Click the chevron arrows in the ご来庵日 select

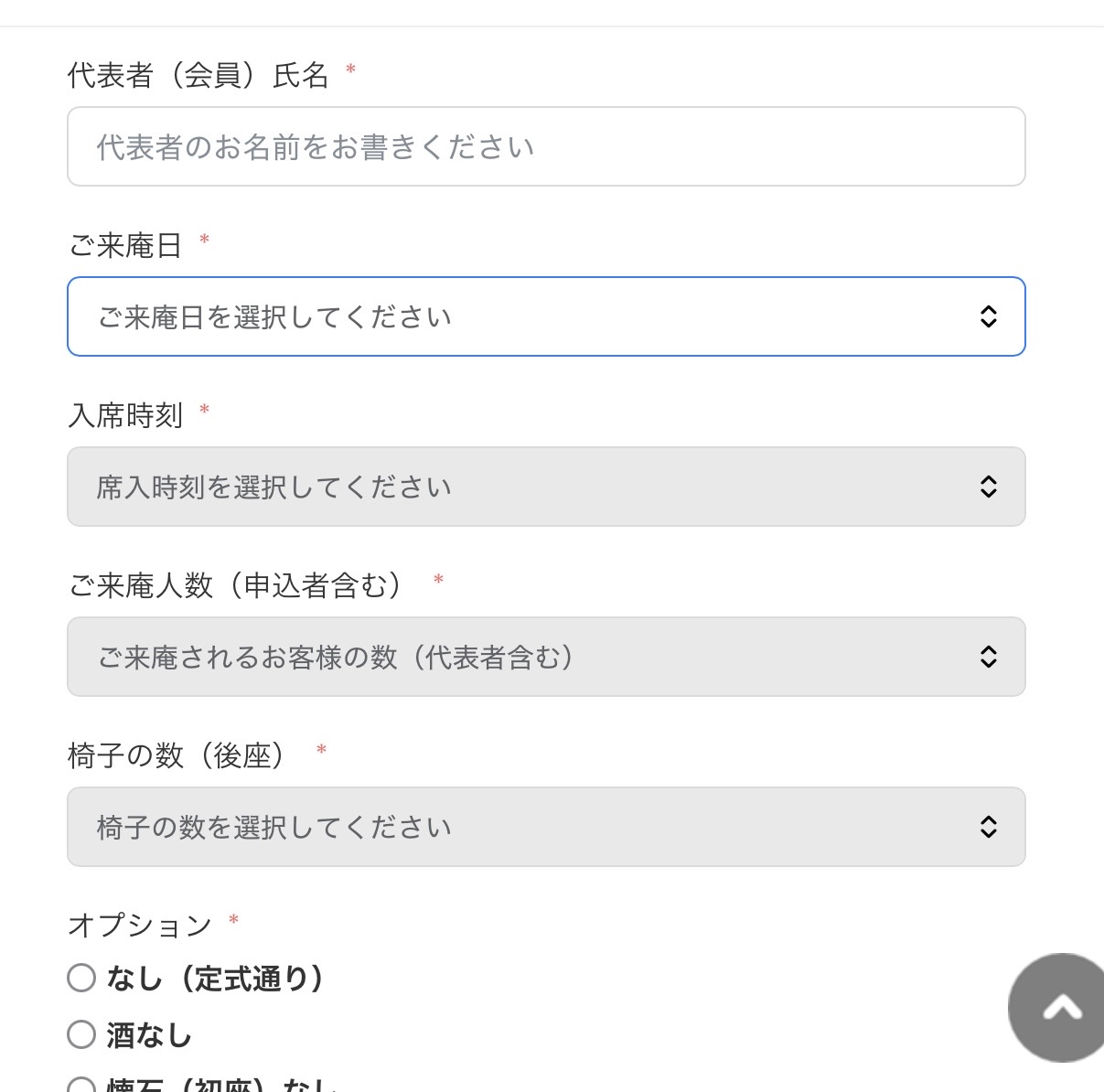[988, 316]
